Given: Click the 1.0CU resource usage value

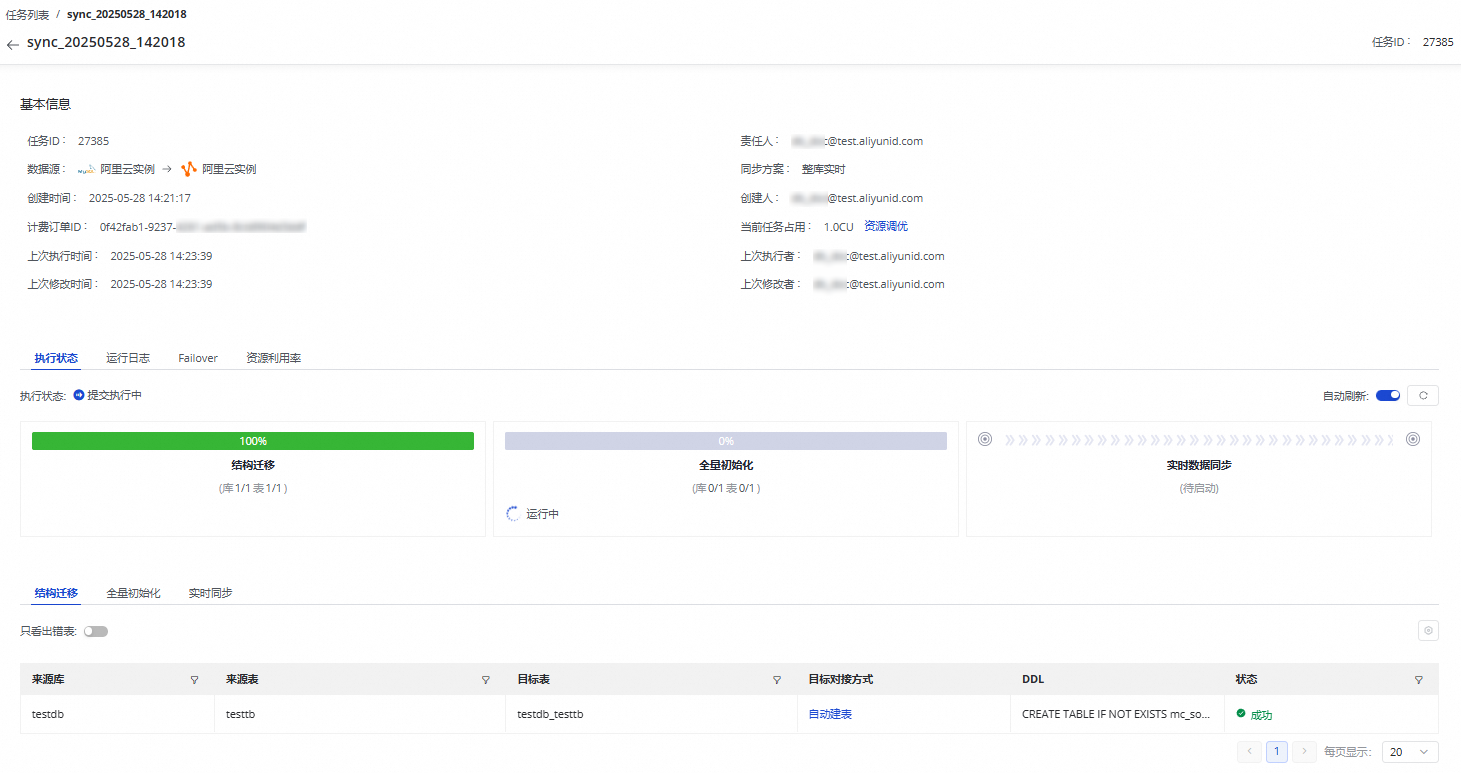Looking at the screenshot, I should (839, 226).
